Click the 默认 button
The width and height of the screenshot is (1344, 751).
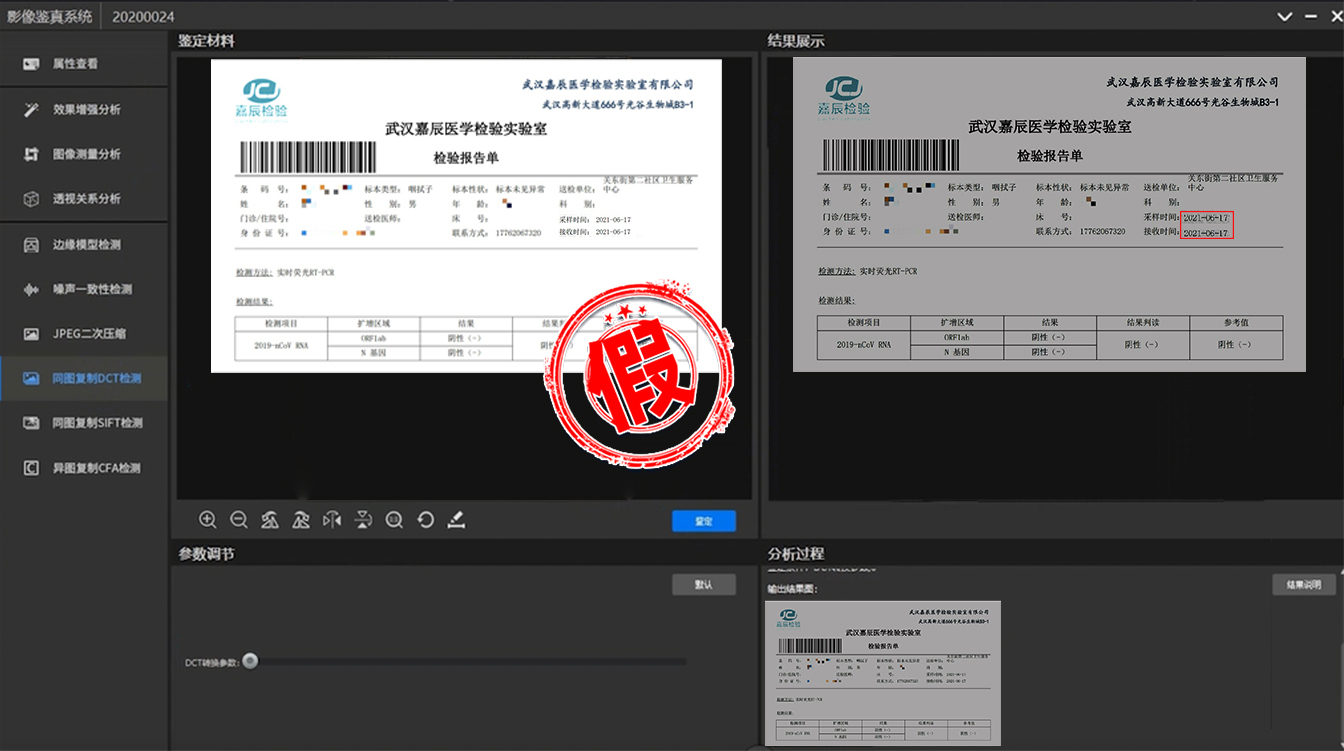[x=704, y=584]
